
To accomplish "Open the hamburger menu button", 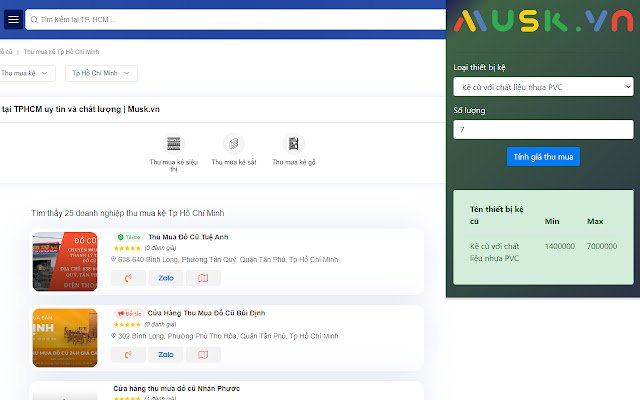I will (x=13, y=19).
